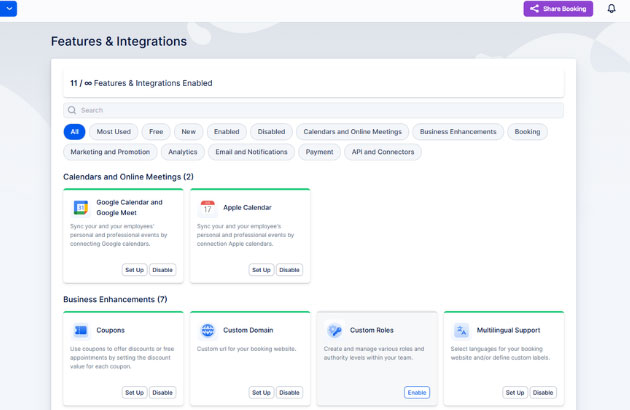Select Calendars and Online Meetings filter

pos(352,131)
